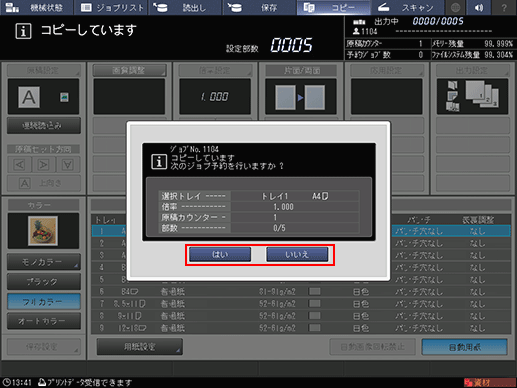Select the 上向き orientation button
This screenshot has width=517, height=388.
(44, 183)
